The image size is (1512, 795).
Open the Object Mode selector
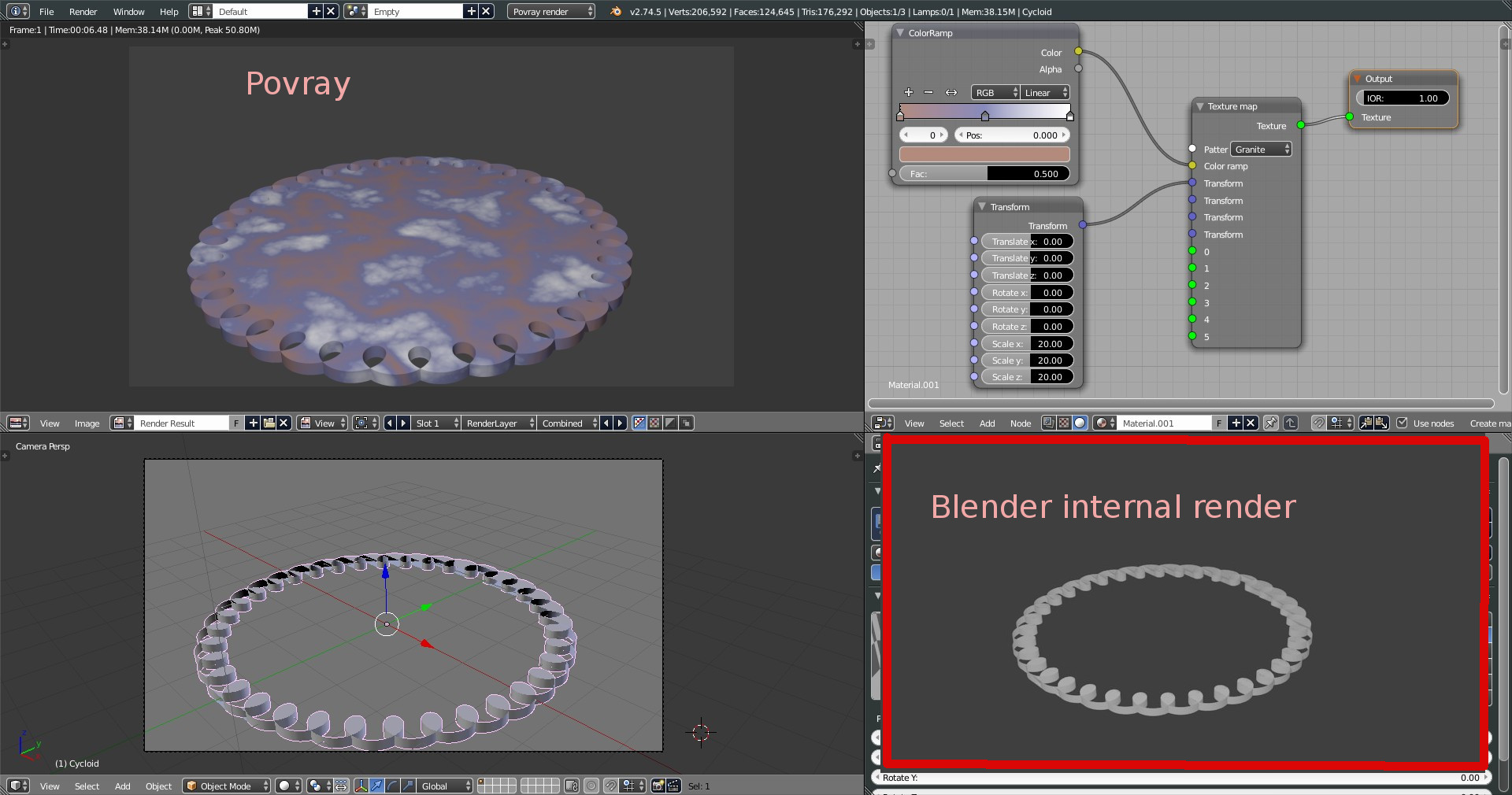coord(227,786)
